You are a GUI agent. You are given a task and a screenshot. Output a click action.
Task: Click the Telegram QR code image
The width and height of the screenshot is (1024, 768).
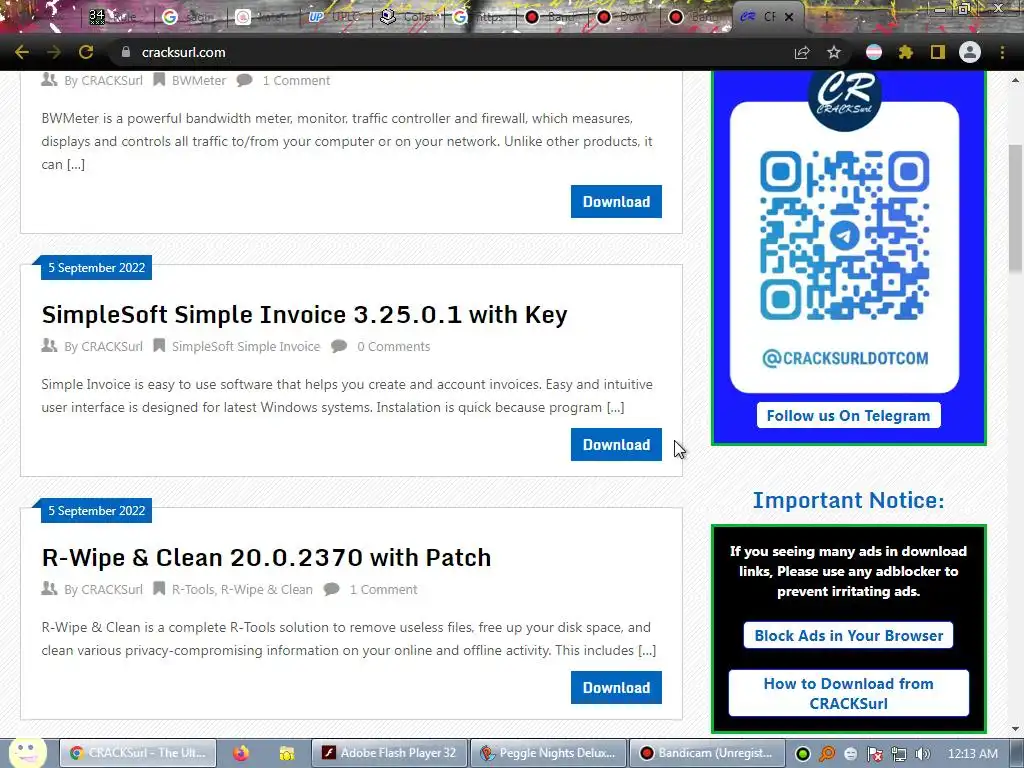pyautogui.click(x=844, y=236)
